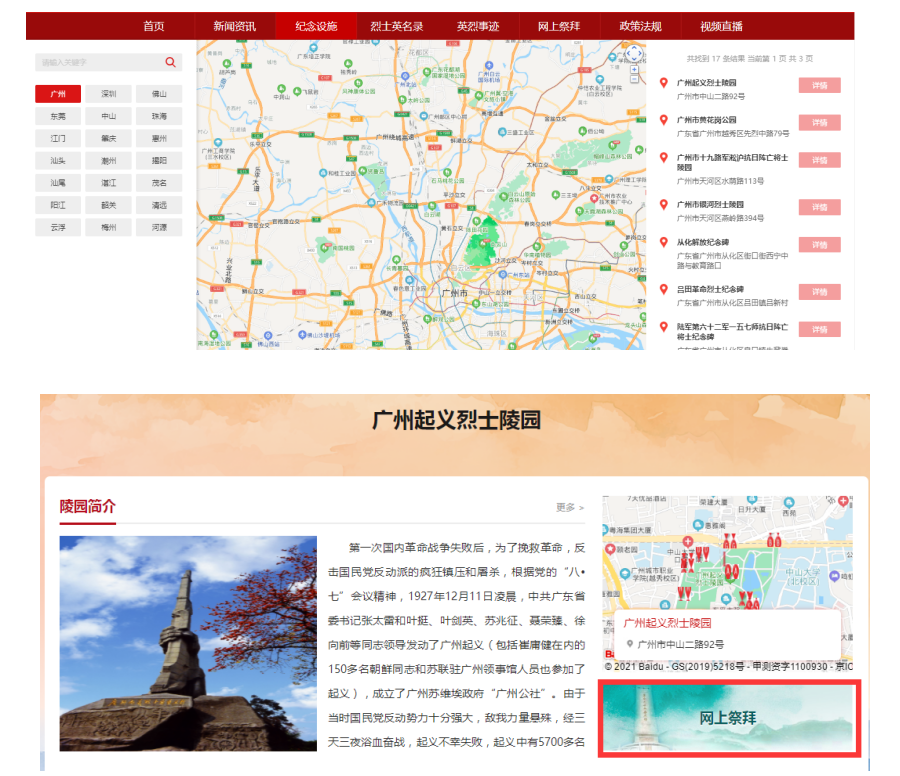
Task: Click the red magnifier search icon
Action: pyautogui.click(x=170, y=62)
